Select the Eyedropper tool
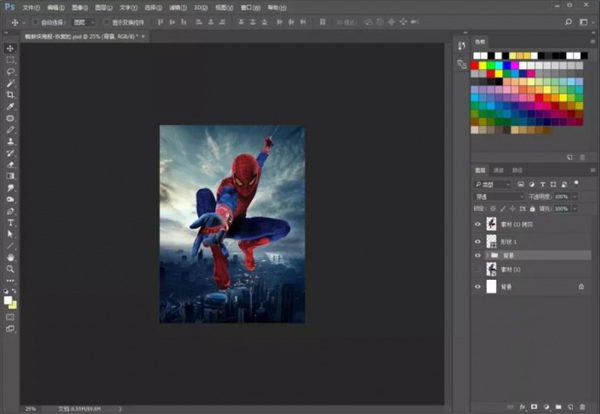The width and height of the screenshot is (600, 414). point(11,106)
